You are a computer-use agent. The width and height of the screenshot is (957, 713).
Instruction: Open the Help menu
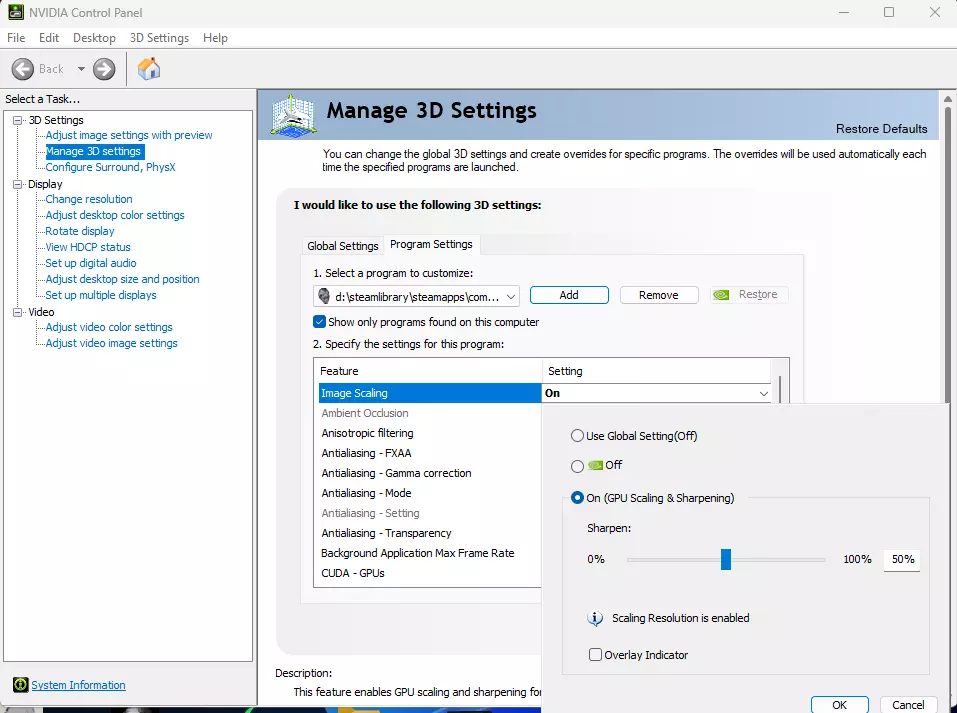click(215, 38)
